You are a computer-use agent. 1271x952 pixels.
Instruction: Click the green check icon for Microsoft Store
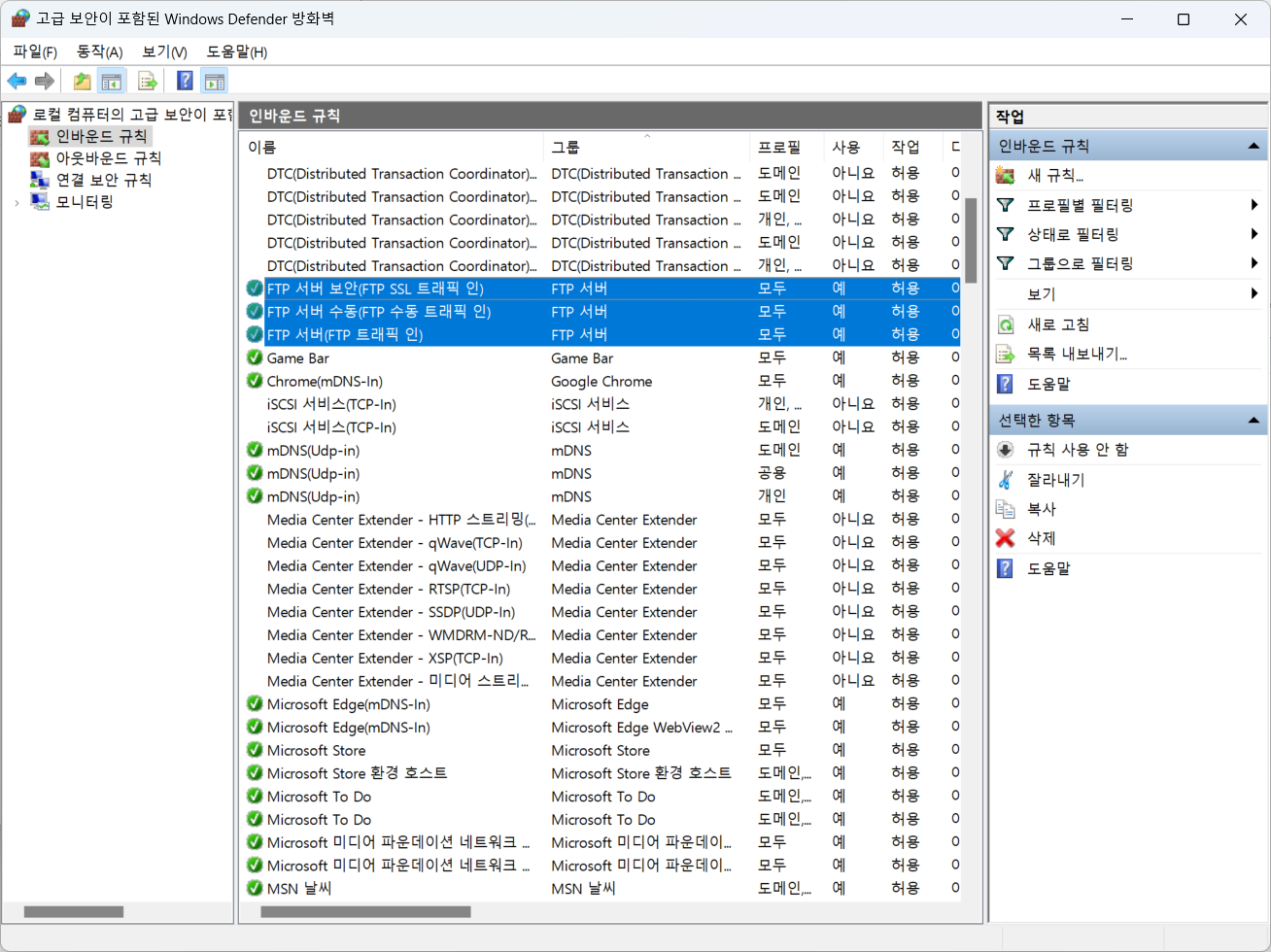[x=255, y=750]
